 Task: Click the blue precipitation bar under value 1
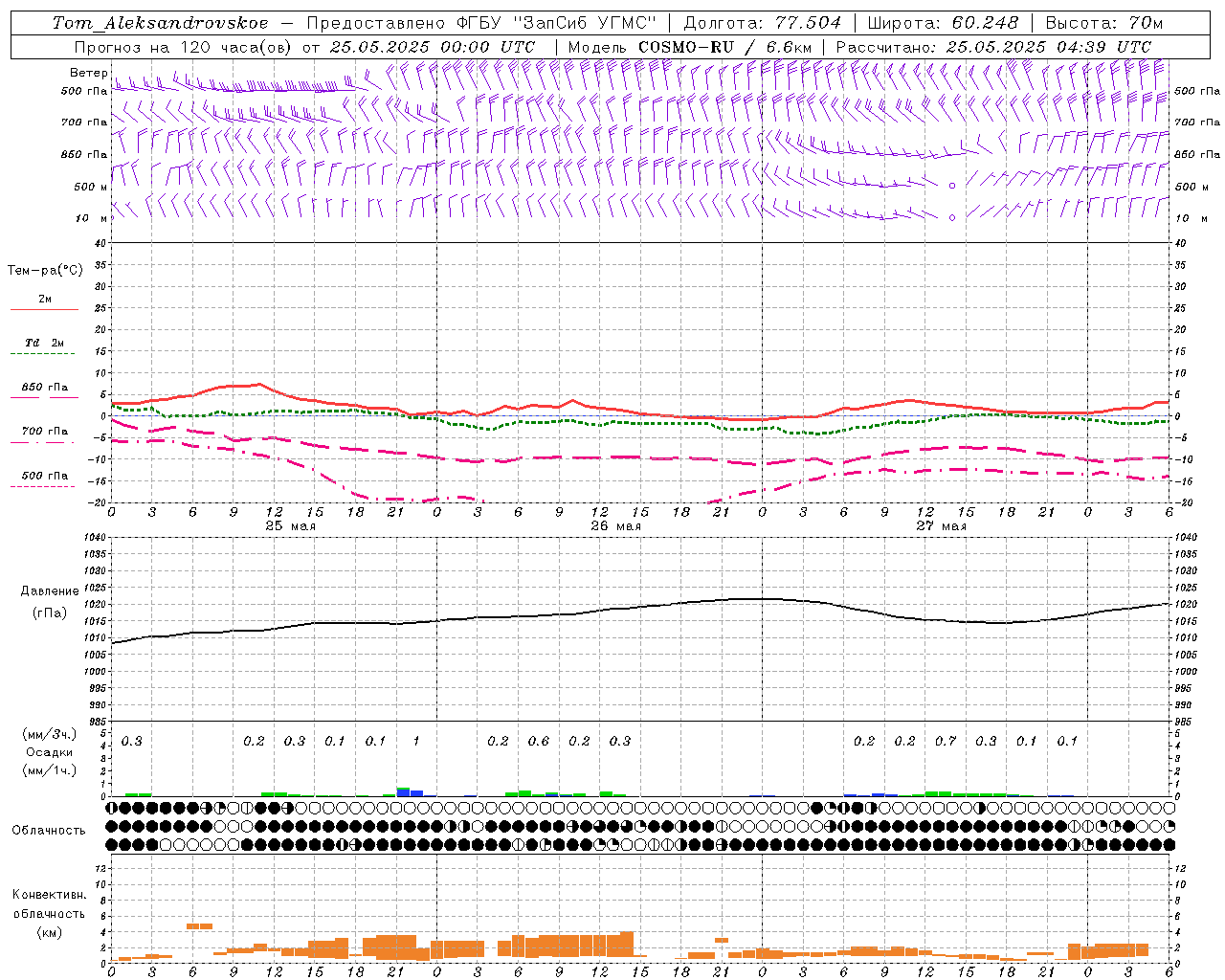pos(416,792)
